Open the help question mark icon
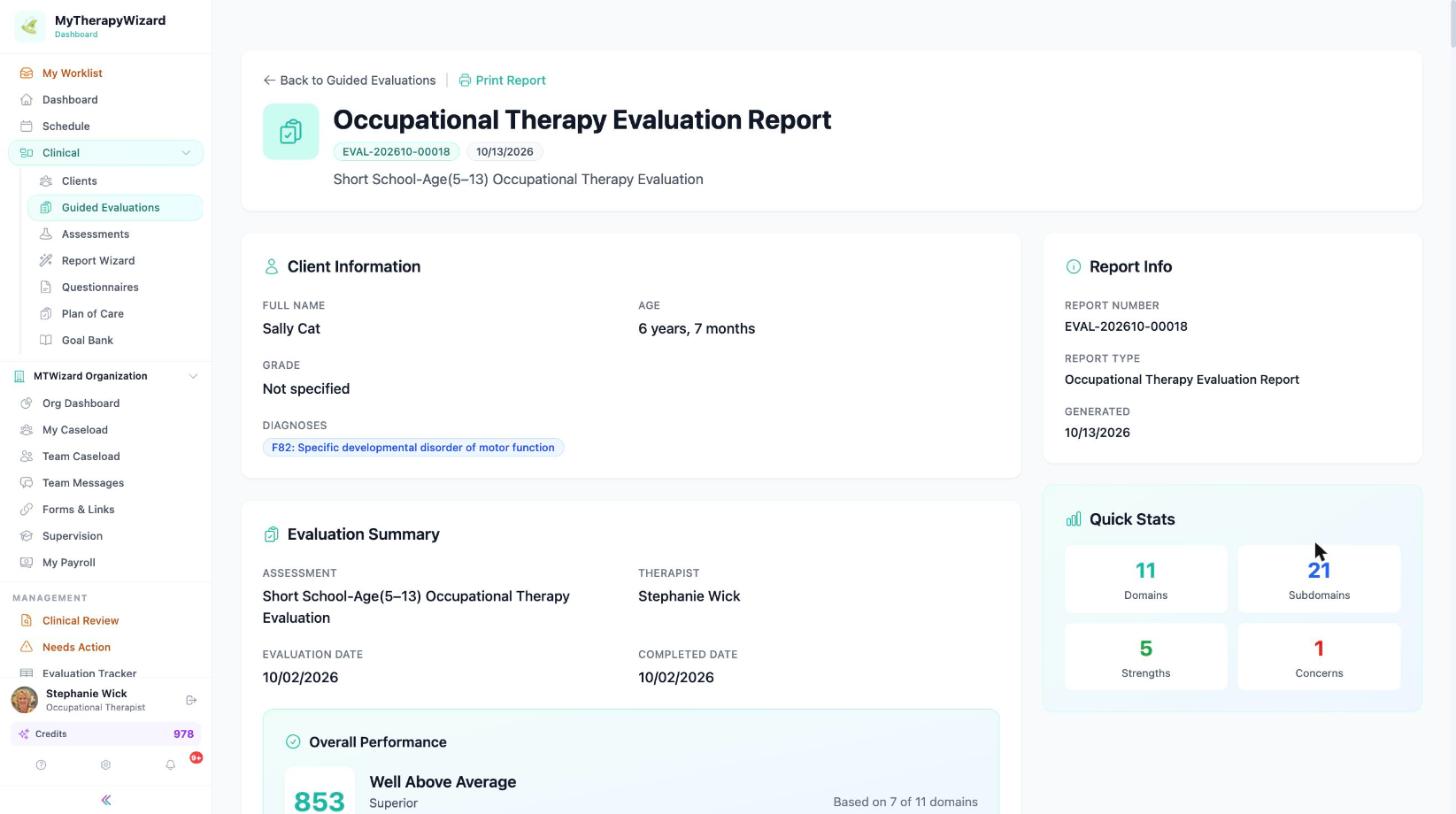 (41, 765)
